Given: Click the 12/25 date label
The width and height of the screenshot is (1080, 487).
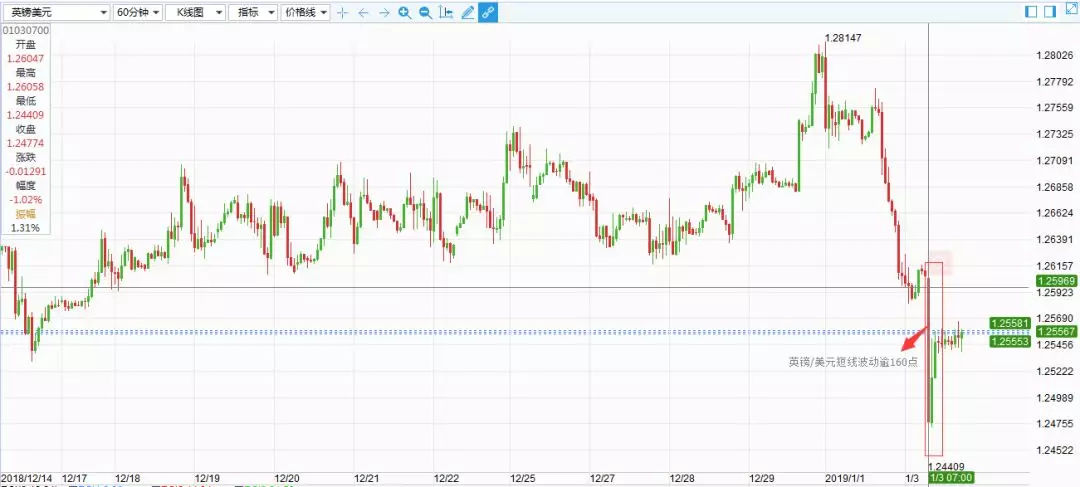Looking at the screenshot, I should pos(522,477).
